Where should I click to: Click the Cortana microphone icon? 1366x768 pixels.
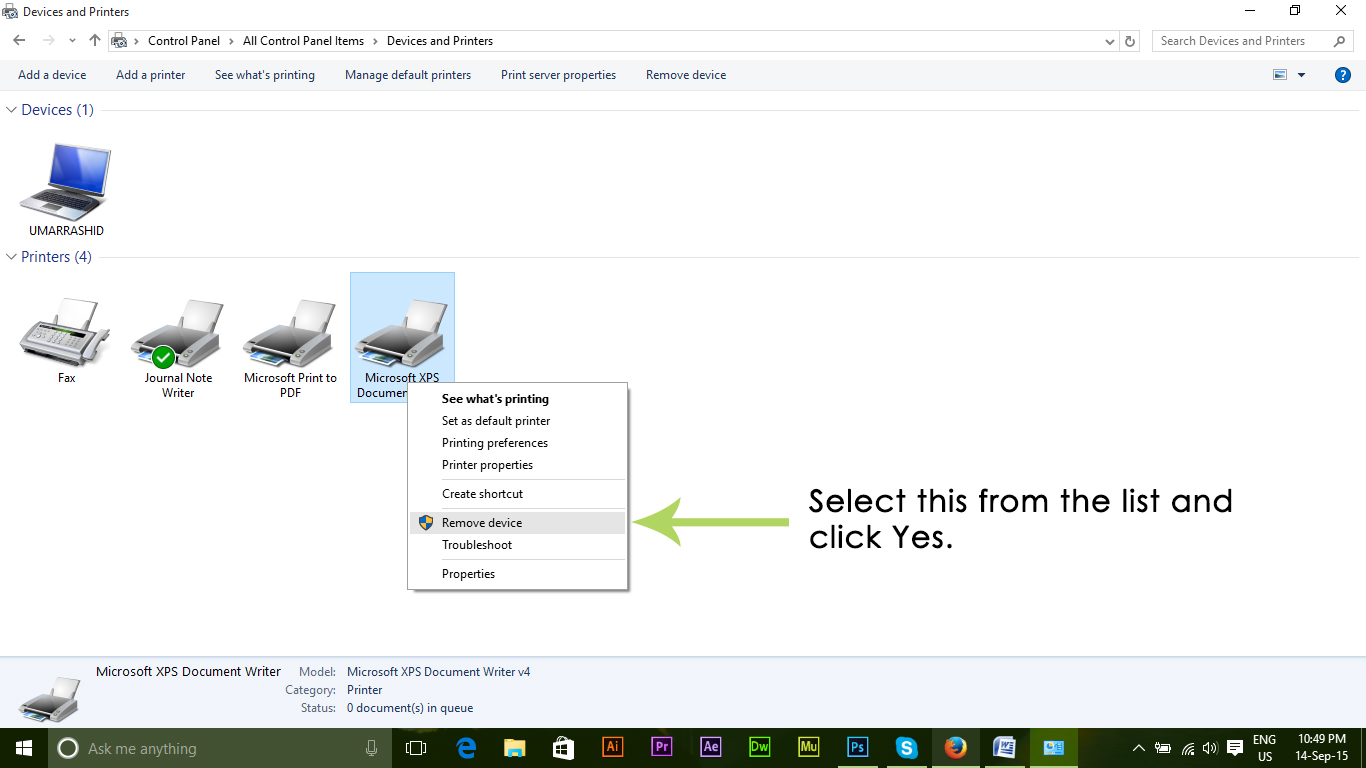pyautogui.click(x=372, y=748)
